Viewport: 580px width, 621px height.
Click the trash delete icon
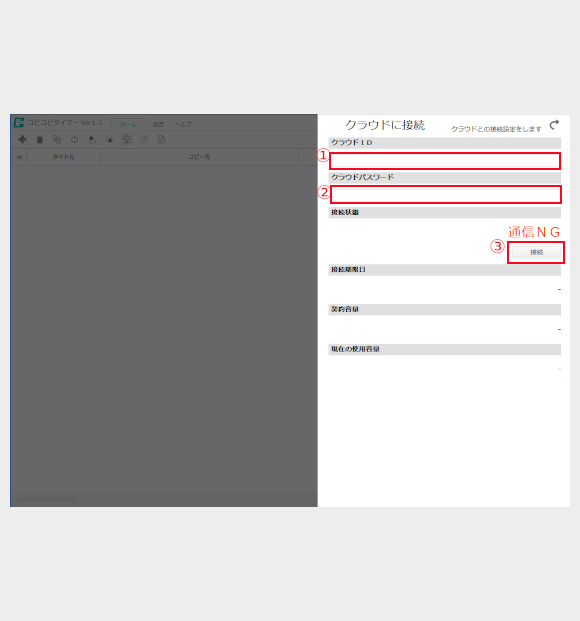pos(40,139)
